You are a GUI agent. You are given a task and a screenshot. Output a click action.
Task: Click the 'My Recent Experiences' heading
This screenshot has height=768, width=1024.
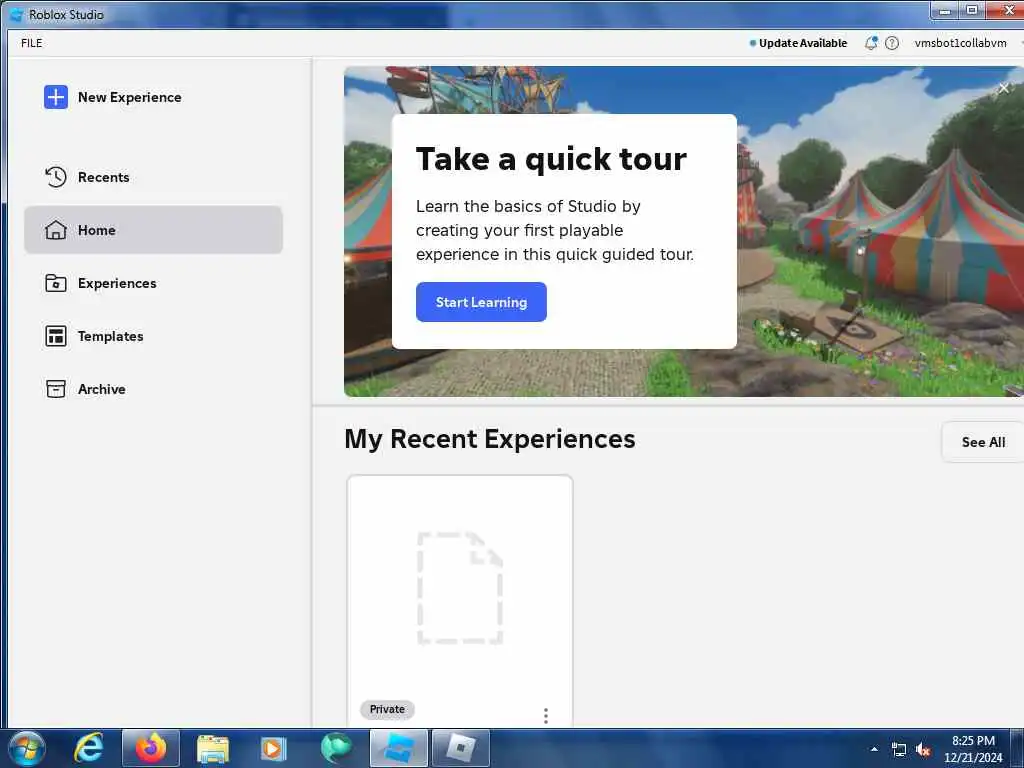tap(490, 439)
